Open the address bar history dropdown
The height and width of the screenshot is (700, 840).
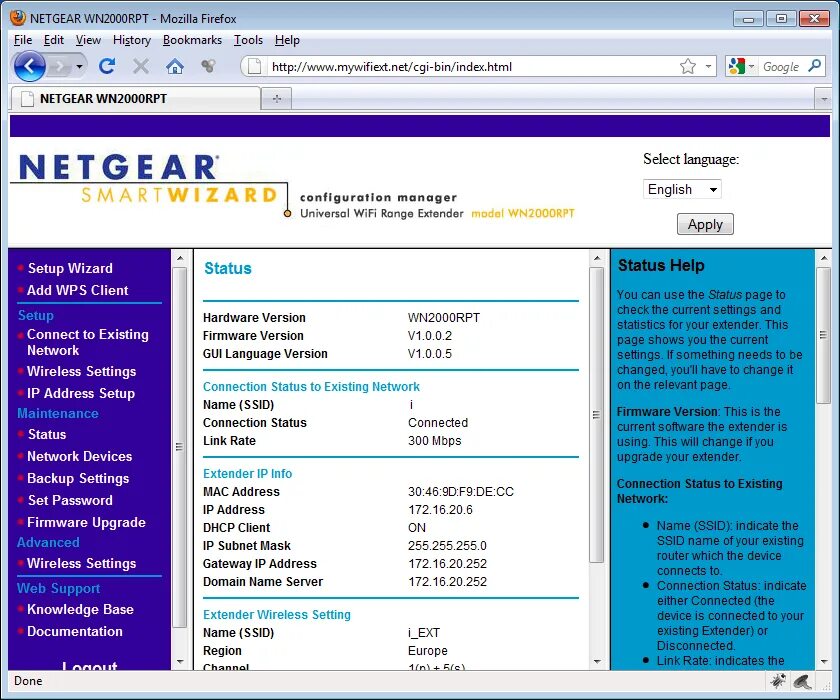point(708,66)
